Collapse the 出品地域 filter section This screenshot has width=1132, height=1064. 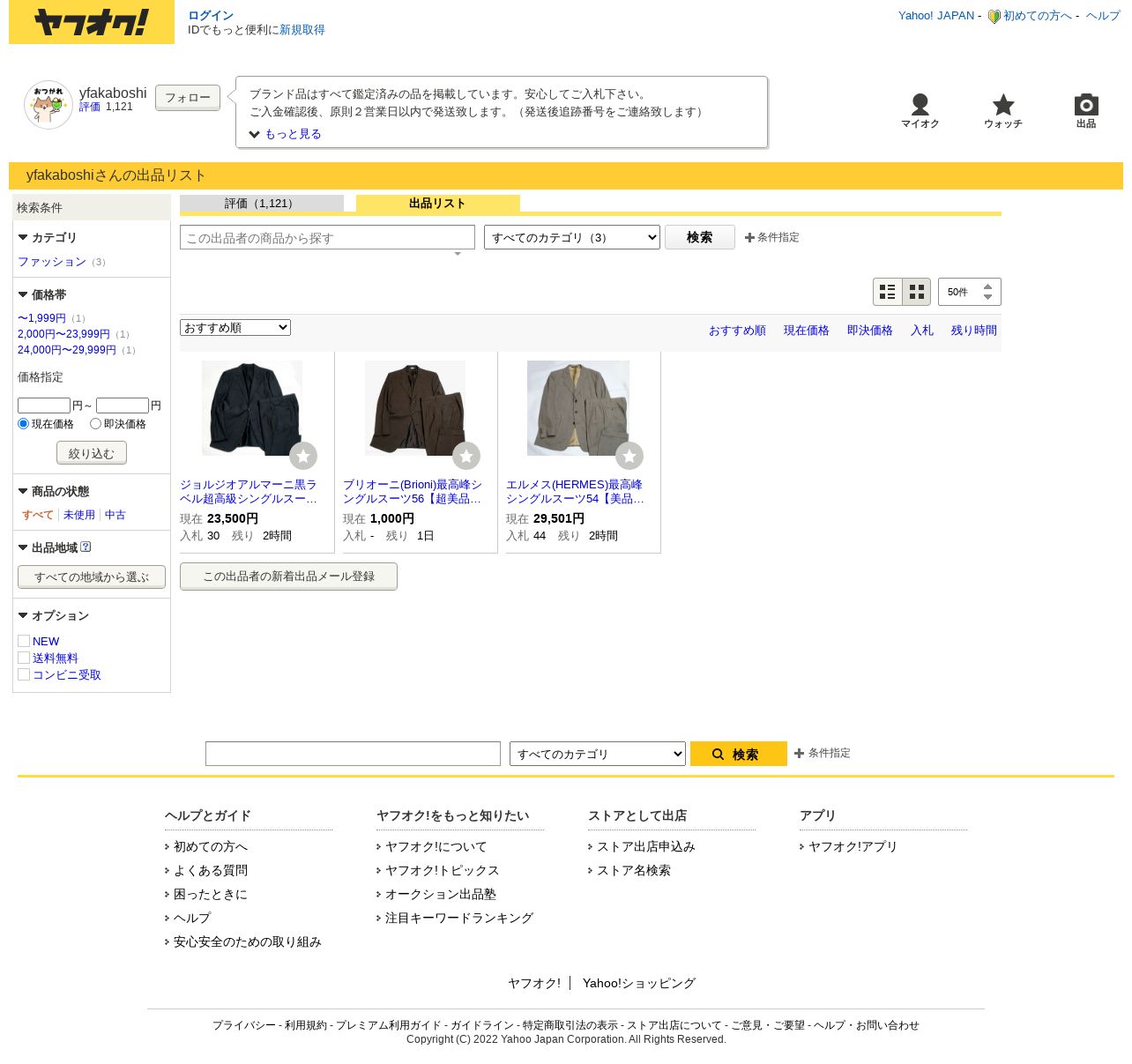click(x=48, y=547)
